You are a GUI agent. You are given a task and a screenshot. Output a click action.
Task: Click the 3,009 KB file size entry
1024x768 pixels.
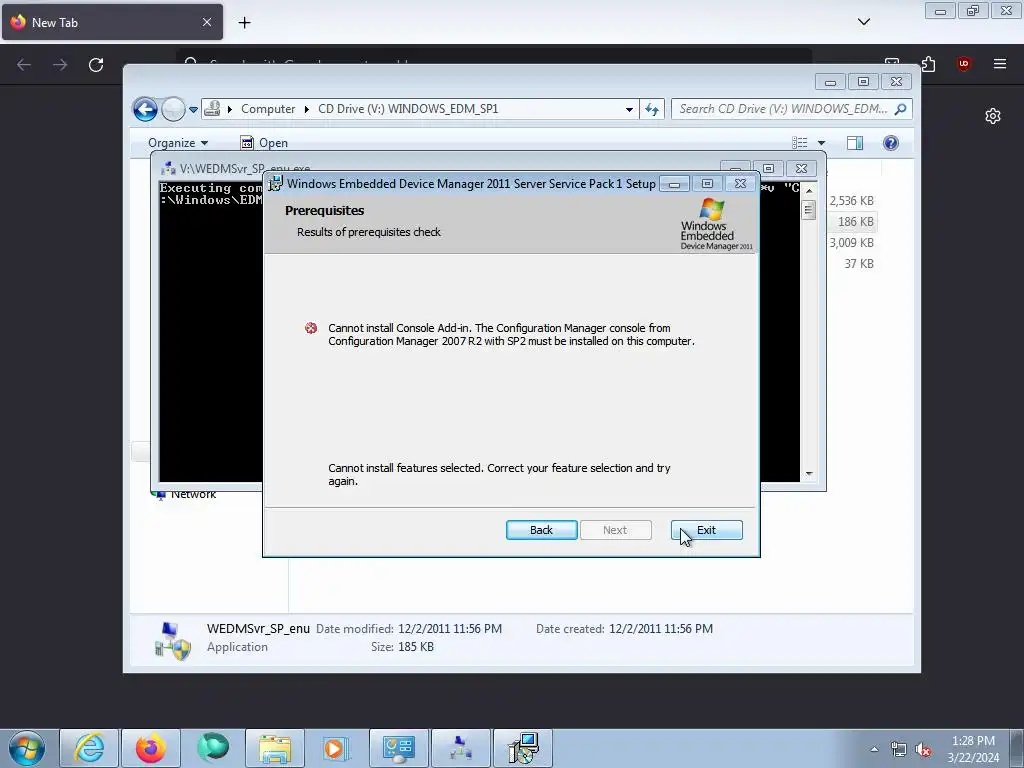(x=852, y=242)
